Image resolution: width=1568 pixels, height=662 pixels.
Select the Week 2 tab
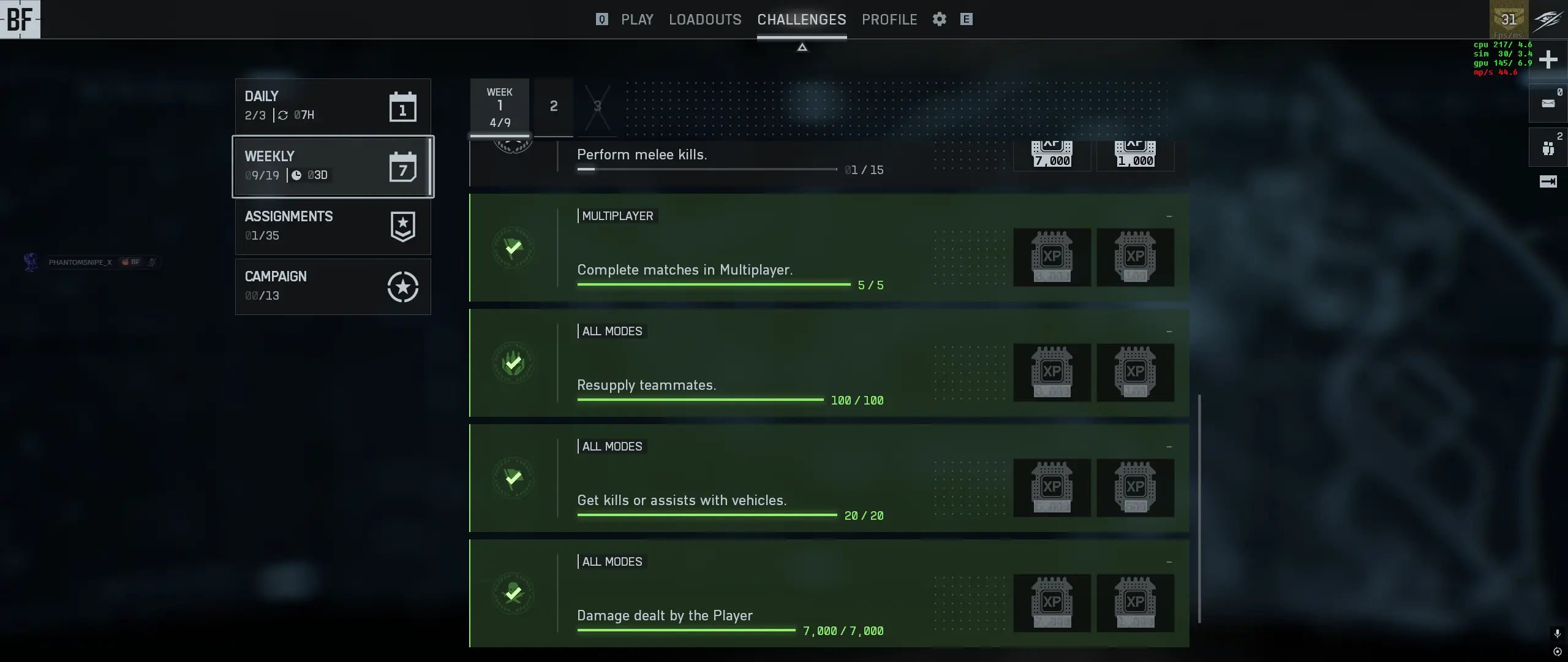pyautogui.click(x=554, y=107)
